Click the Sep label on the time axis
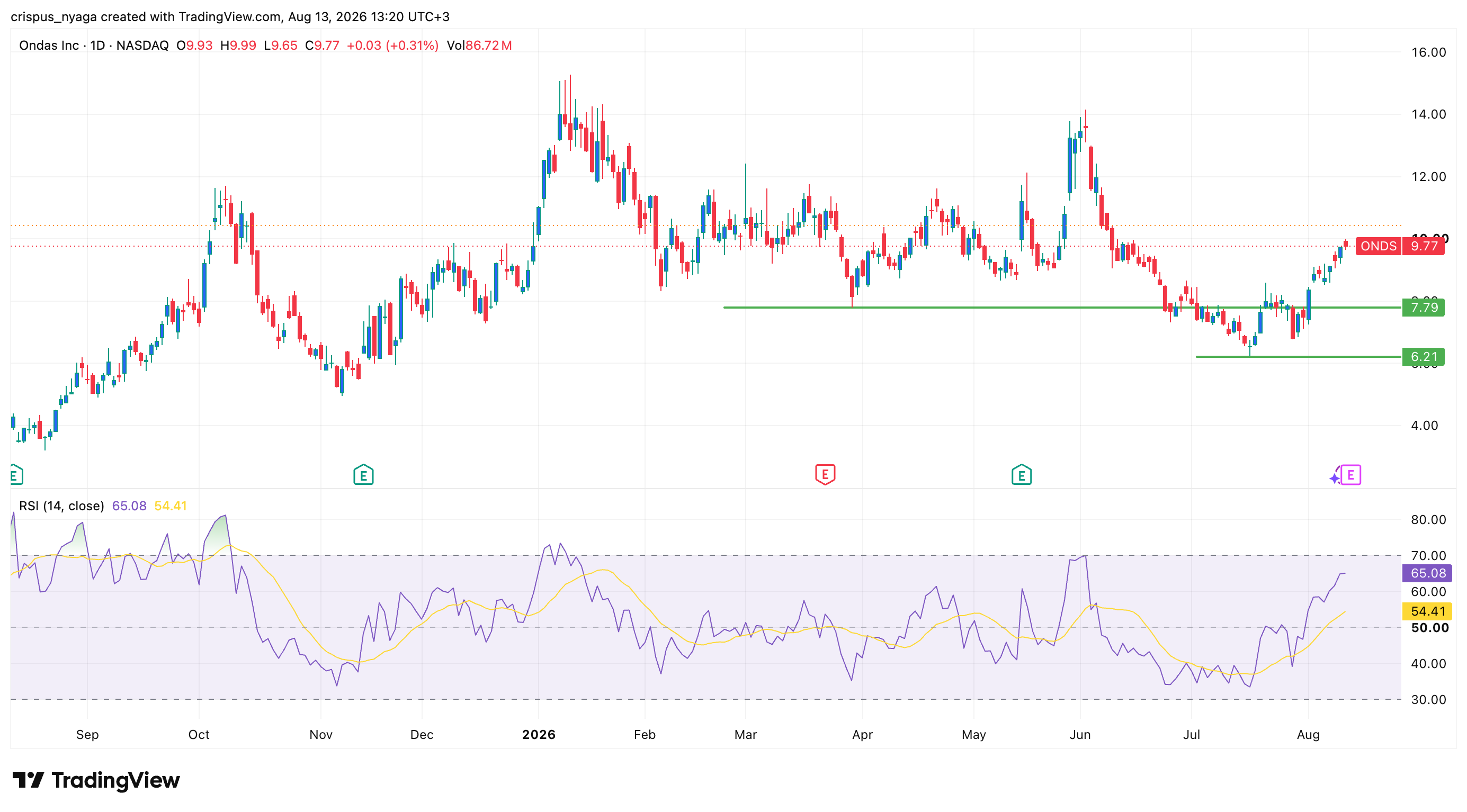The image size is (1467, 812). coord(87,735)
